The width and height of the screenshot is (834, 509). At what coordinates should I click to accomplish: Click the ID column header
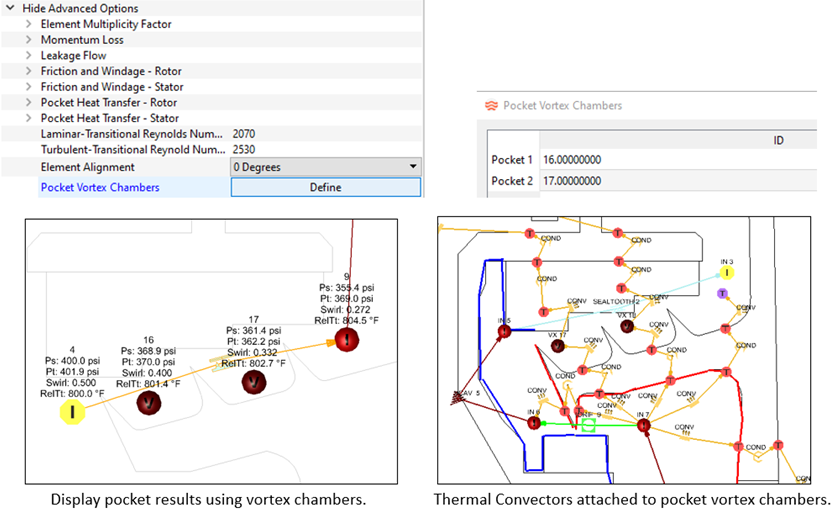(778, 140)
